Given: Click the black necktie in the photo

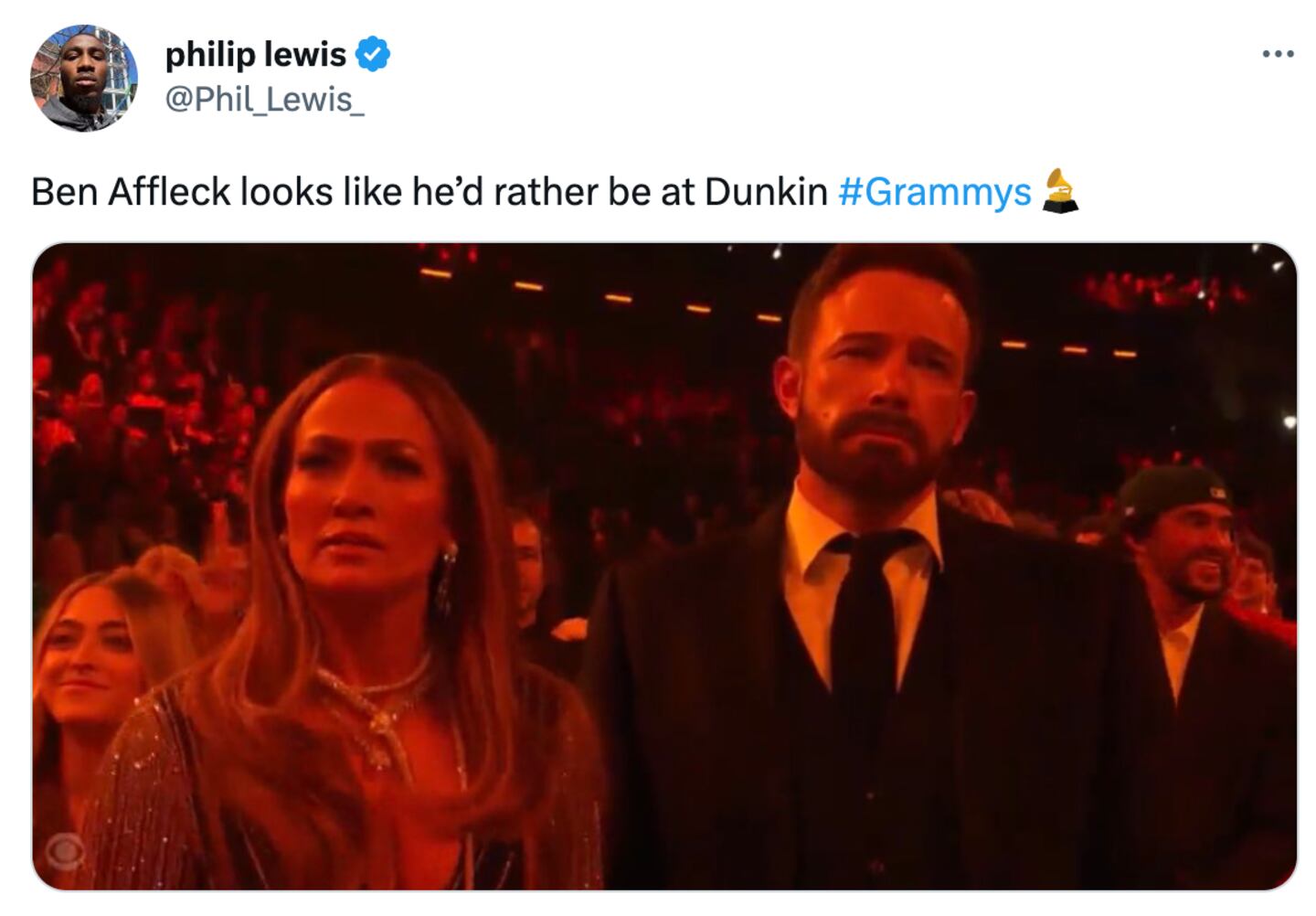Looking at the screenshot, I should tap(864, 622).
